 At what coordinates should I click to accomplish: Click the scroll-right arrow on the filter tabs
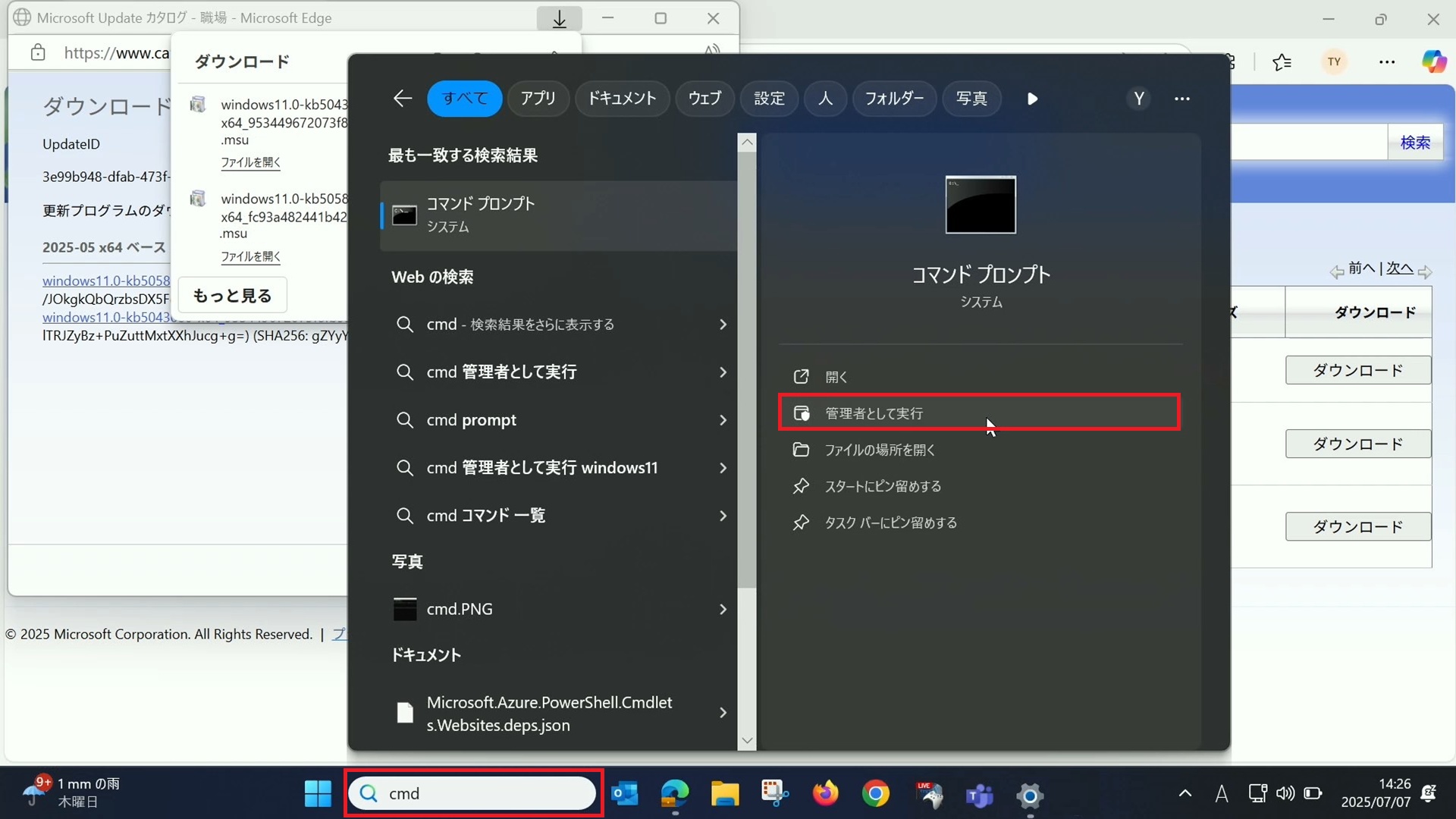pos(1032,99)
